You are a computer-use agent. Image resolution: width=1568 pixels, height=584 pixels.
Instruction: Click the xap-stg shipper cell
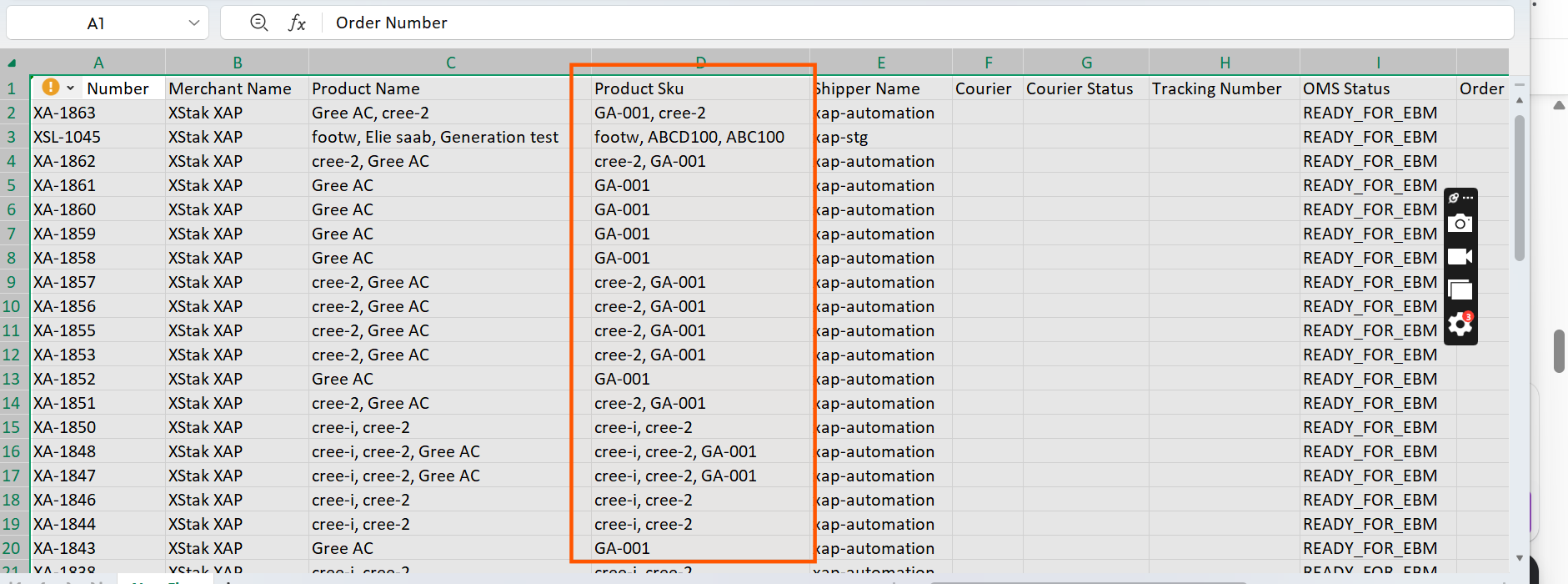(x=882, y=137)
